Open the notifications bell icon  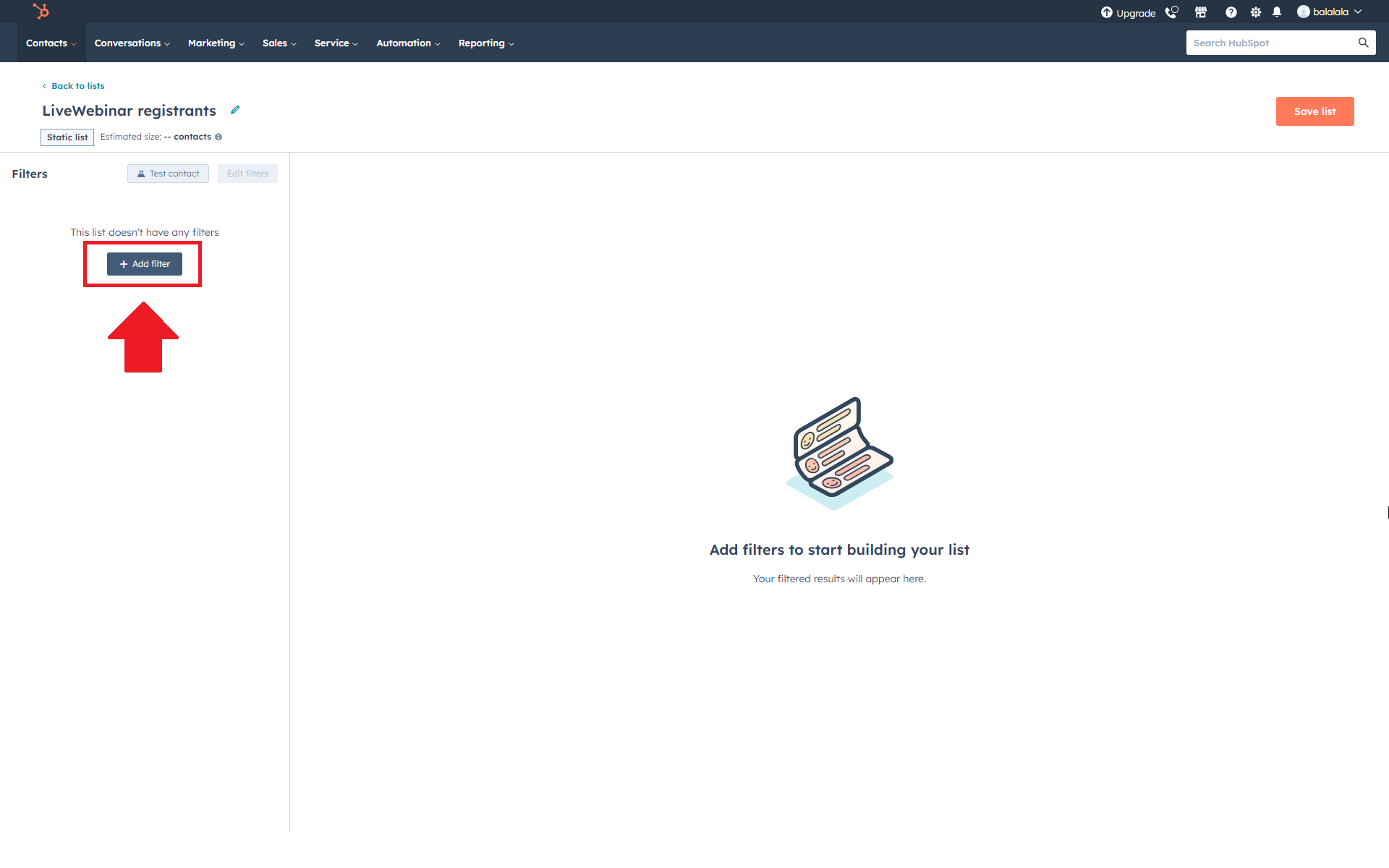coord(1277,12)
